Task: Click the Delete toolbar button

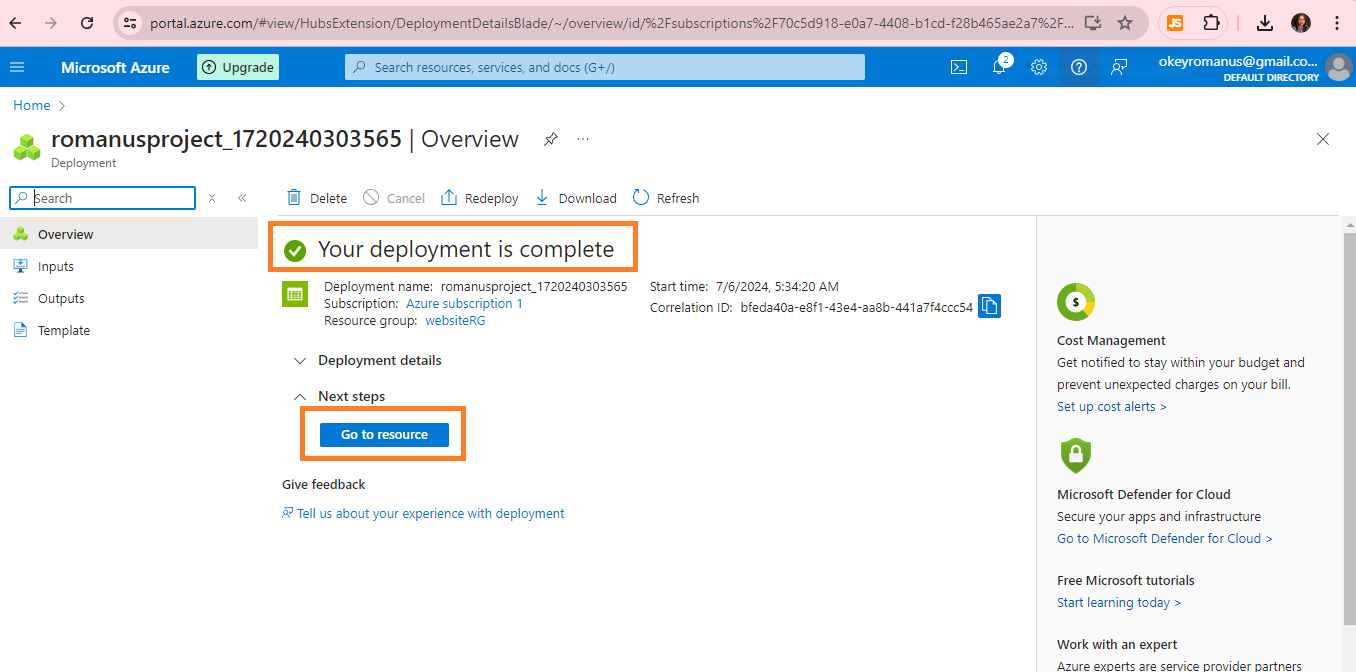Action: [317, 198]
